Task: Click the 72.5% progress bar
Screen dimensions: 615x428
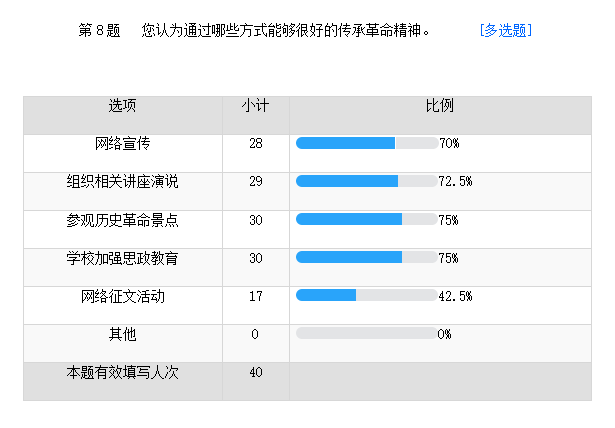Action: pos(366,181)
